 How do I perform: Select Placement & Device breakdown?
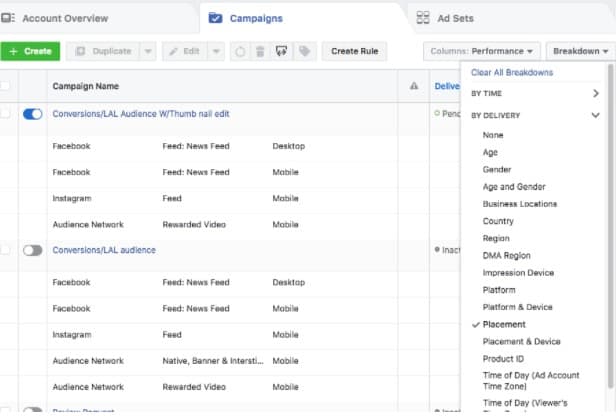click(521, 341)
